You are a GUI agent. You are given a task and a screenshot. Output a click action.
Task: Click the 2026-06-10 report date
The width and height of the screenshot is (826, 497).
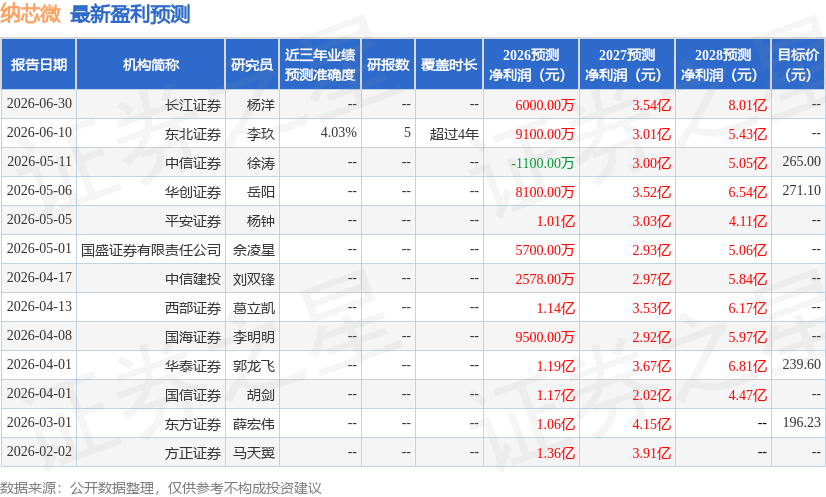[x=39, y=132]
